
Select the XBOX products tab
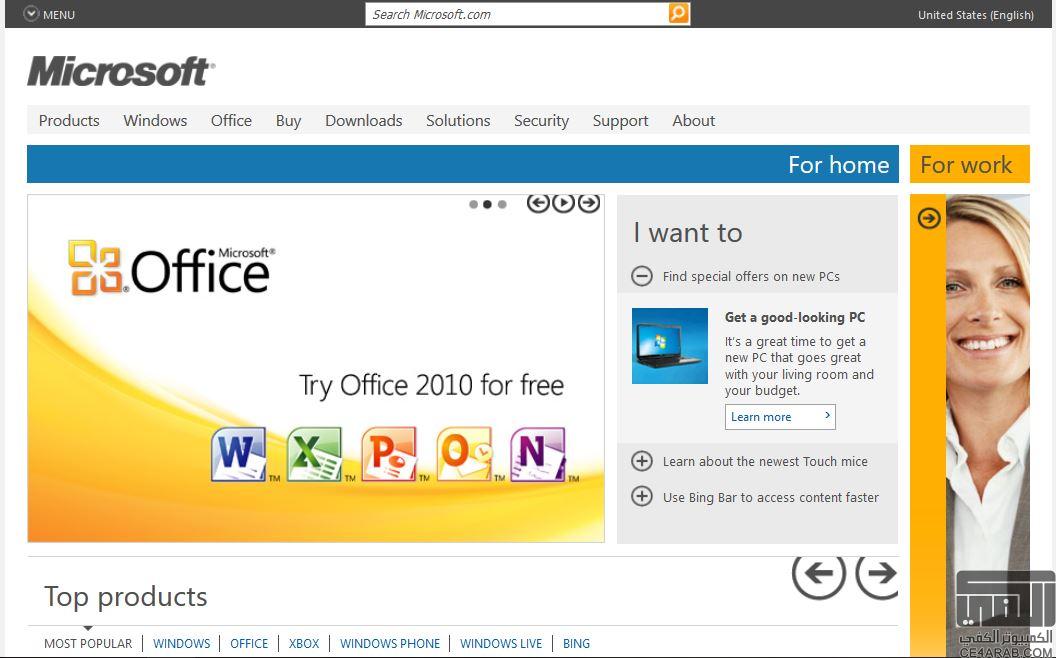304,643
